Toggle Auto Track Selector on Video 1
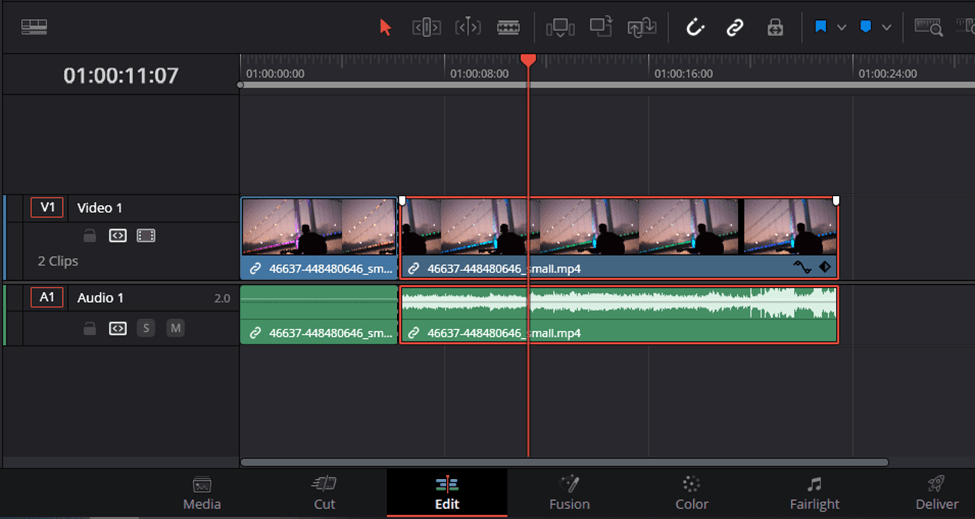Viewport: 975px width, 519px height. click(x=118, y=236)
